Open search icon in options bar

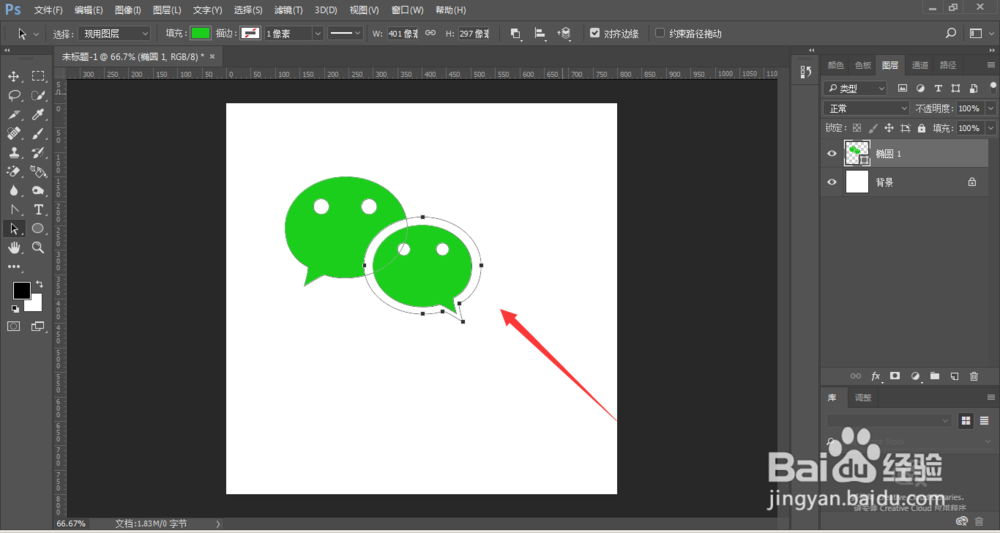(x=951, y=33)
